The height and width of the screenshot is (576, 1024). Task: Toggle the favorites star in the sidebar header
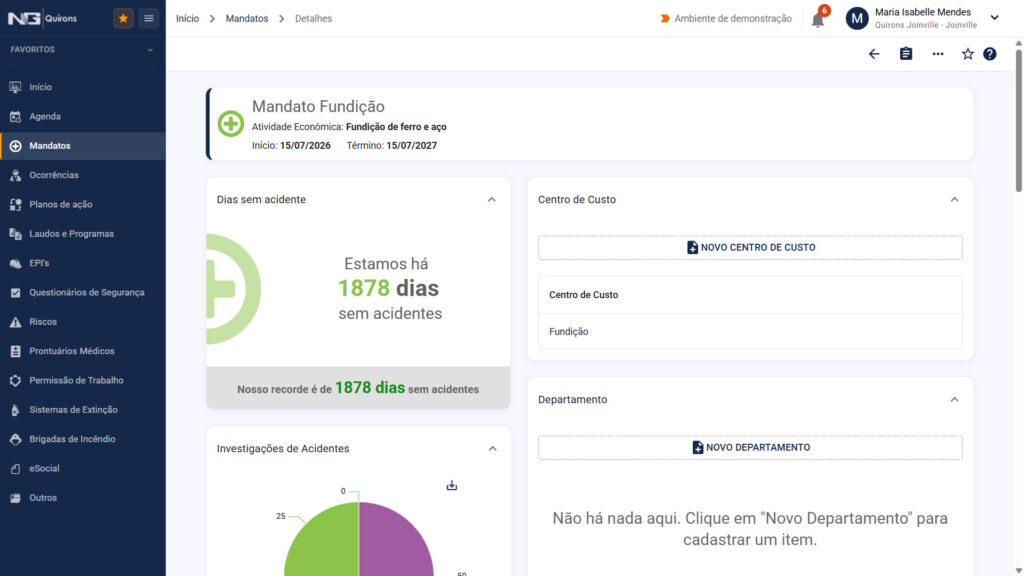[123, 18]
